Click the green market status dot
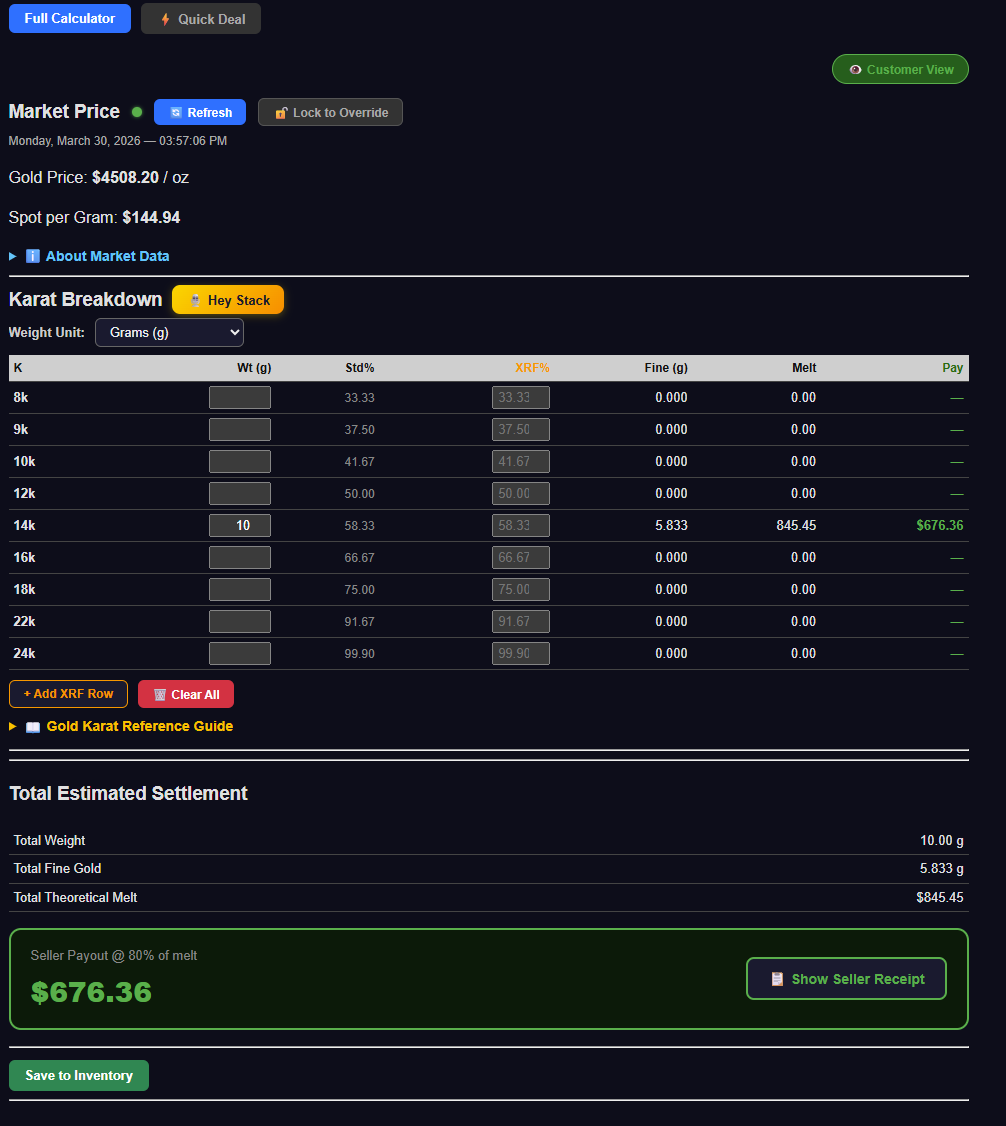 pos(137,112)
